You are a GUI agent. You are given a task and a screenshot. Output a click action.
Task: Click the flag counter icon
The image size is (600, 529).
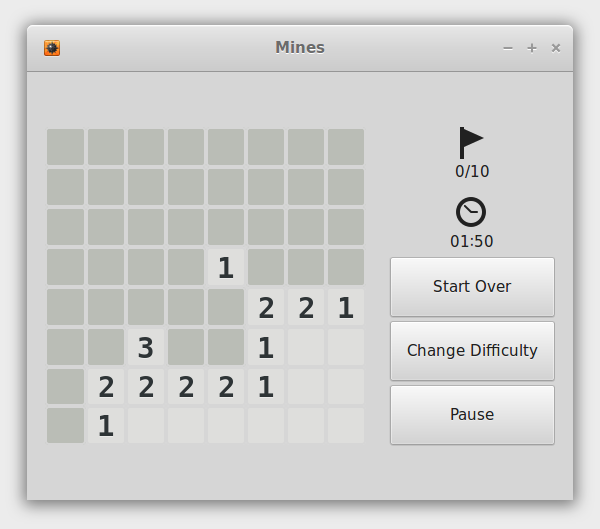470,142
